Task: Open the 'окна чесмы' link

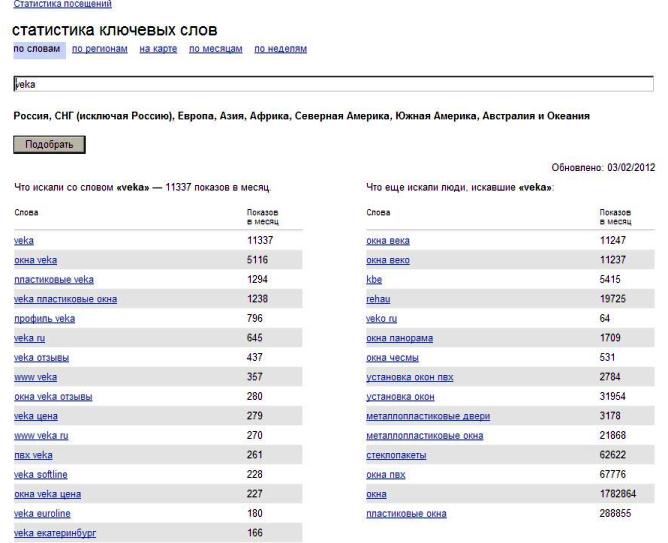Action: click(392, 358)
